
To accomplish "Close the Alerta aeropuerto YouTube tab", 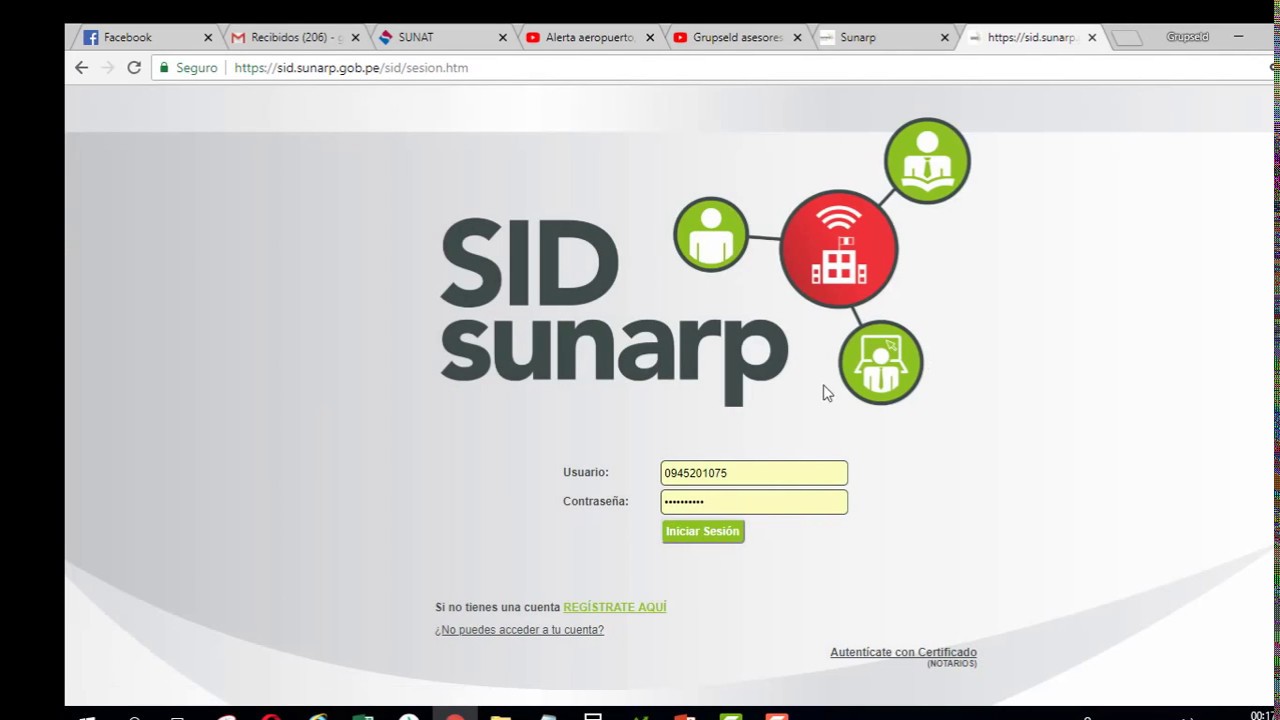I will click(650, 38).
